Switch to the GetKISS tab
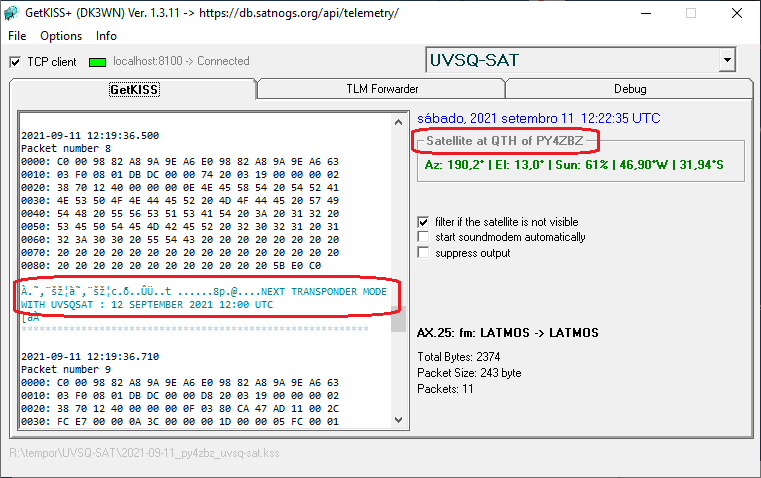The height and width of the screenshot is (478, 761). coord(133,89)
